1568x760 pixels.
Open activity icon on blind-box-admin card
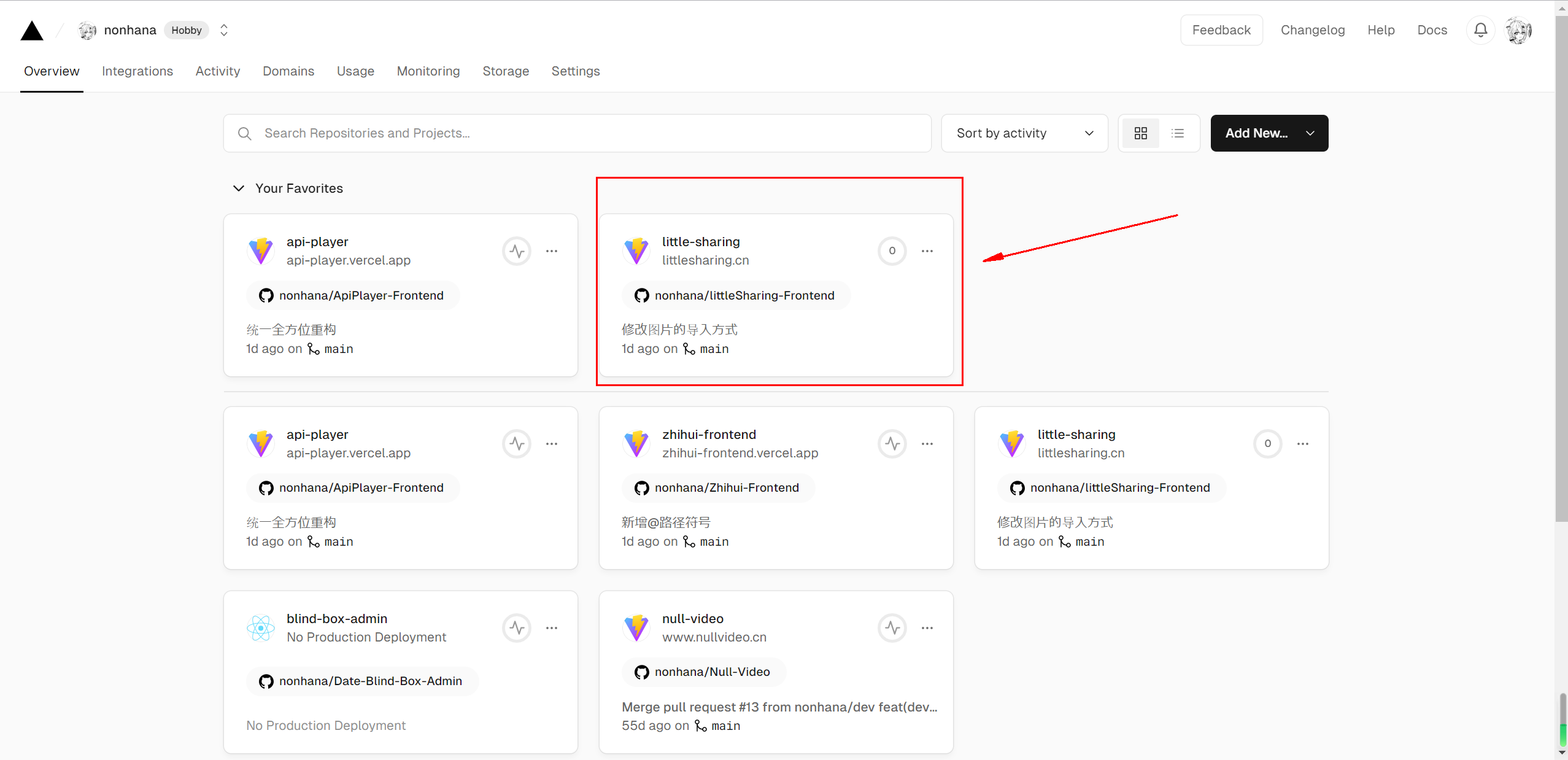tap(517, 627)
